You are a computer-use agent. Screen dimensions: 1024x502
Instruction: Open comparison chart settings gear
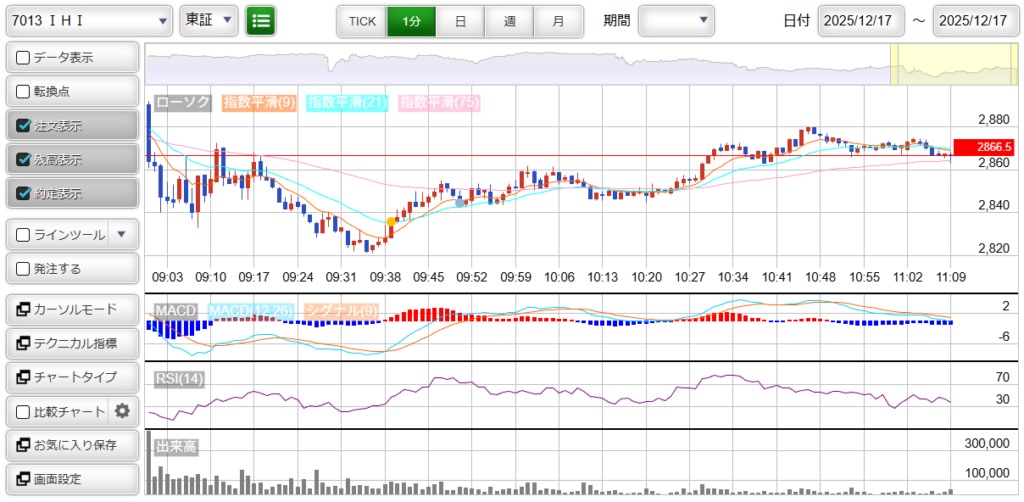coord(122,411)
